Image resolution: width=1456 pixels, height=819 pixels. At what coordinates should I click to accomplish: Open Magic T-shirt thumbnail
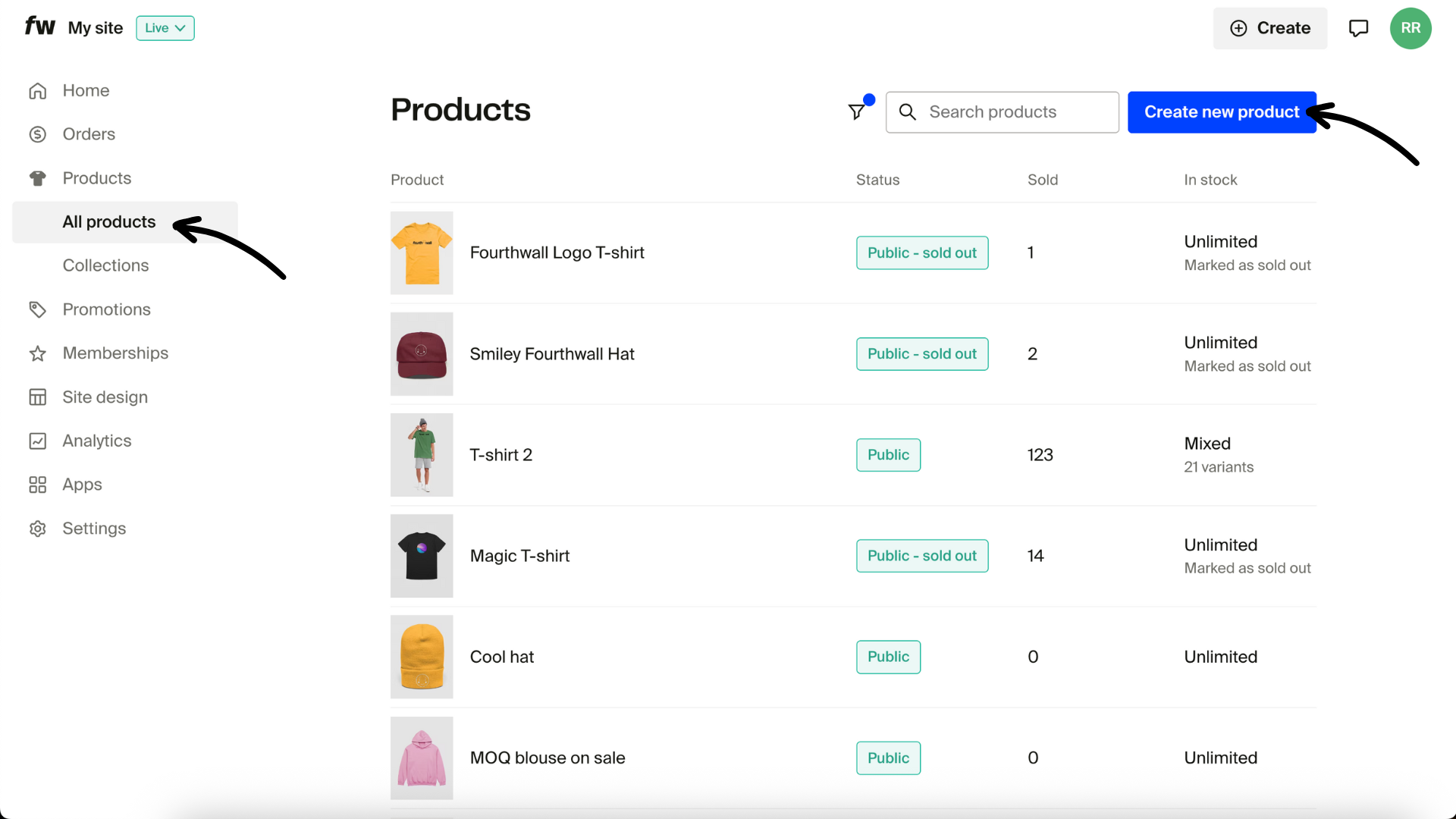tap(422, 556)
